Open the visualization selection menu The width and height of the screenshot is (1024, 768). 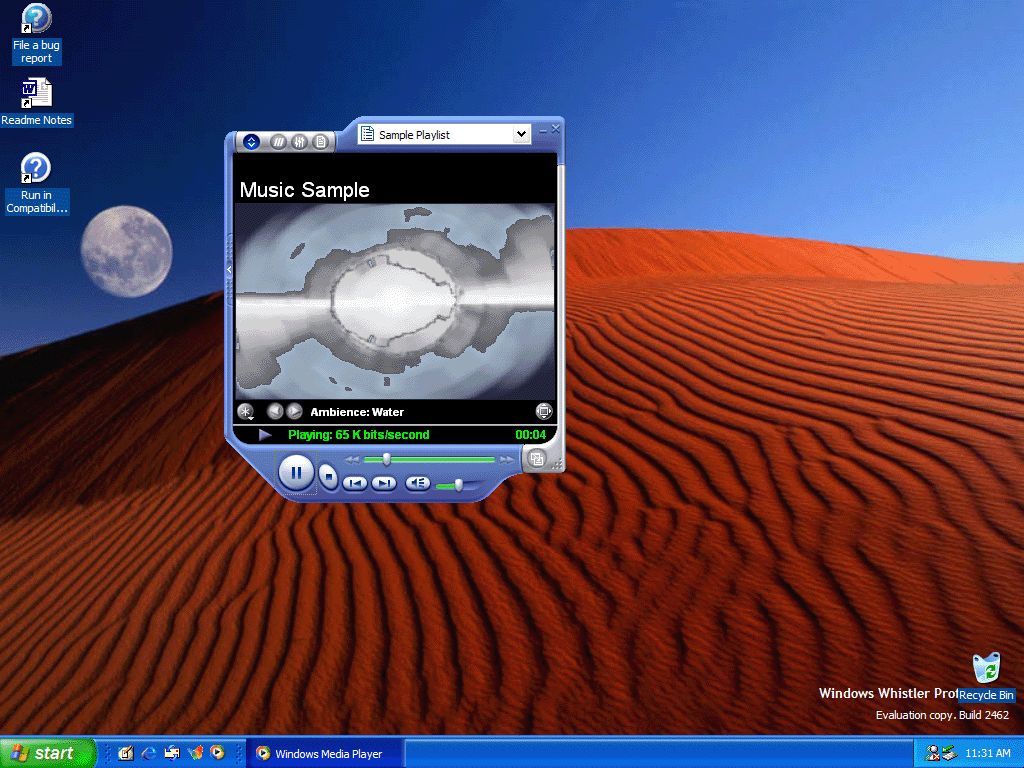tap(246, 411)
